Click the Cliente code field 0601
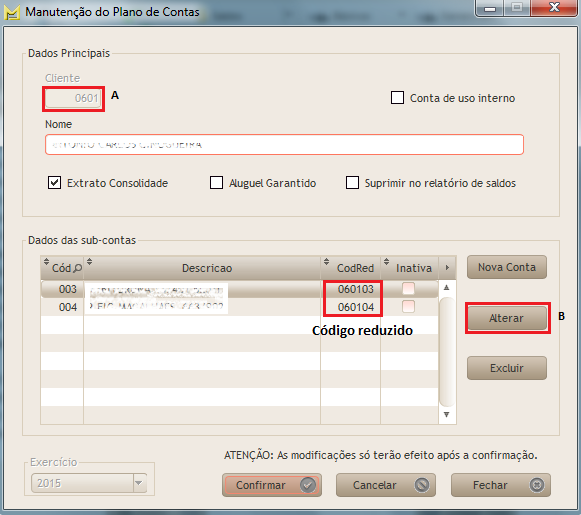Screen dimensions: 581x515 pyautogui.click(x=73, y=98)
